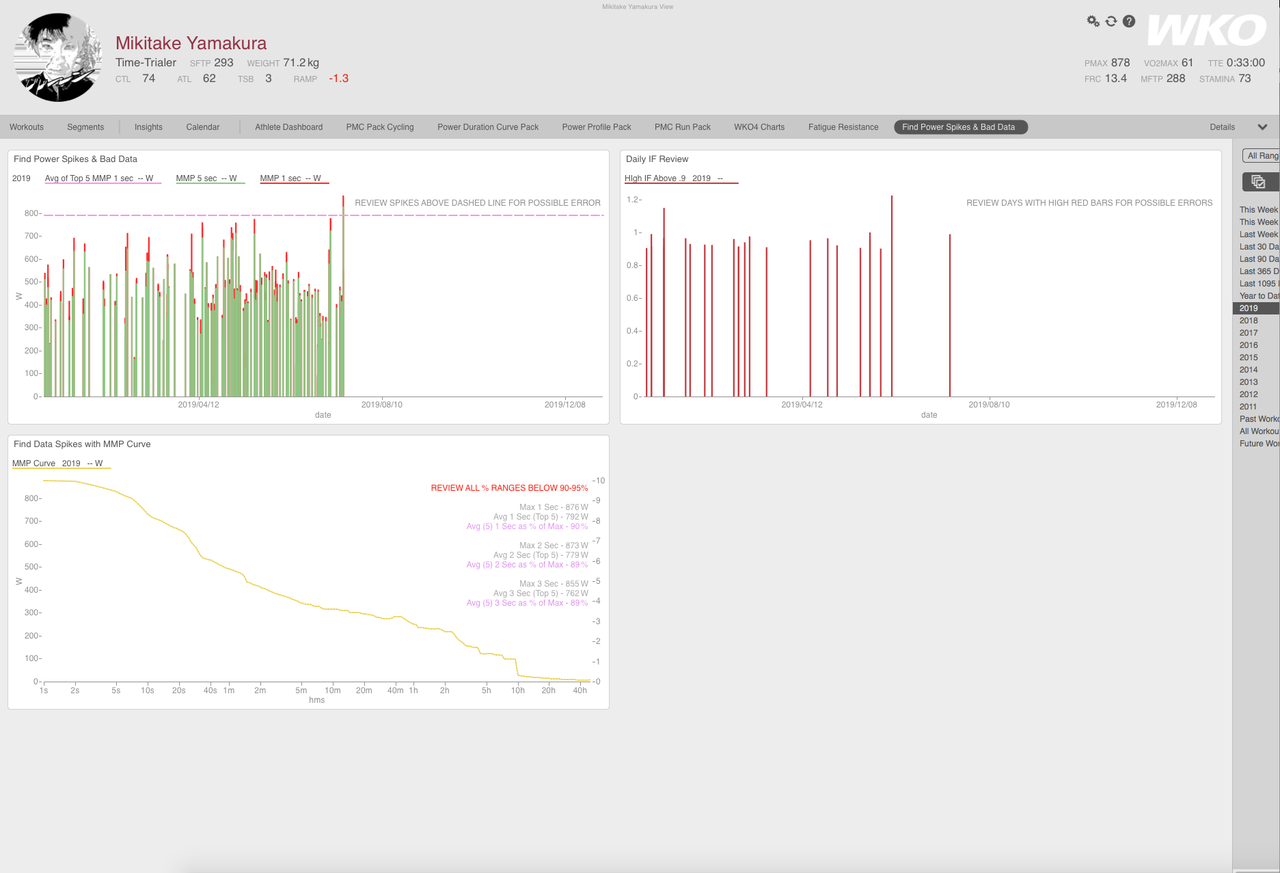
Task: Open the Athlete Dashboard tab
Action: tap(289, 127)
